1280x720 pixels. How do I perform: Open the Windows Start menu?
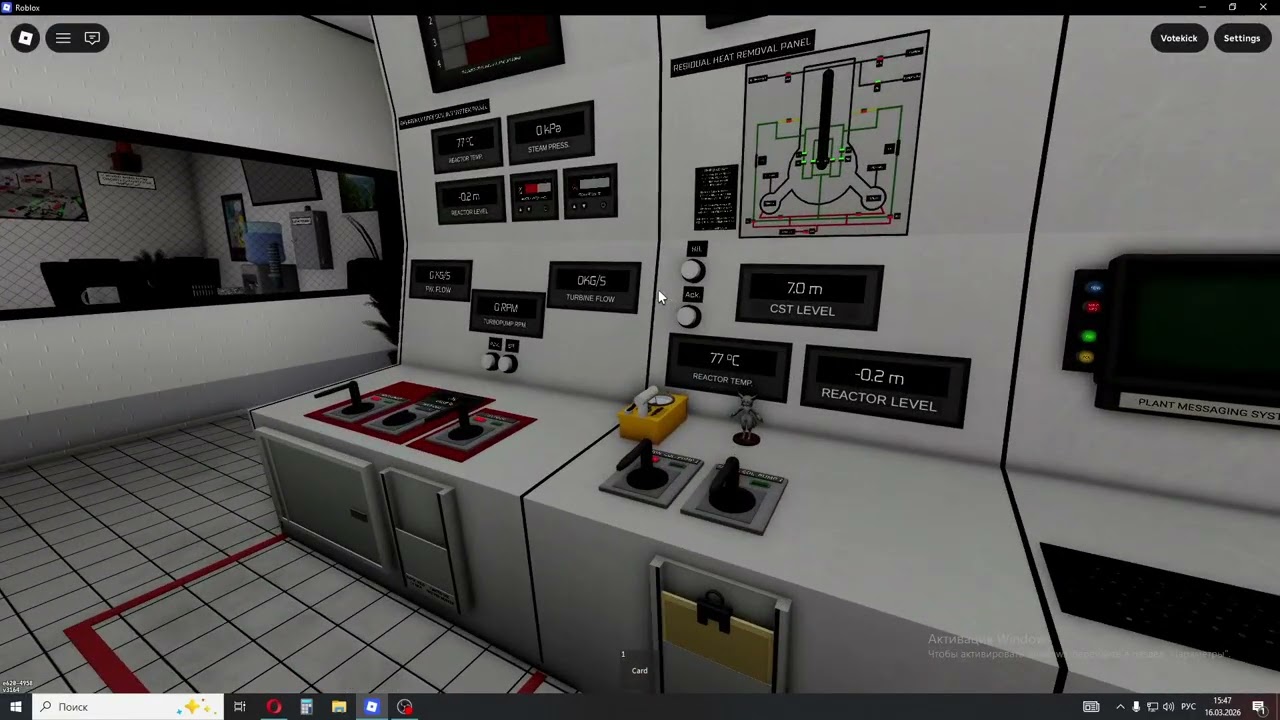tap(16, 707)
